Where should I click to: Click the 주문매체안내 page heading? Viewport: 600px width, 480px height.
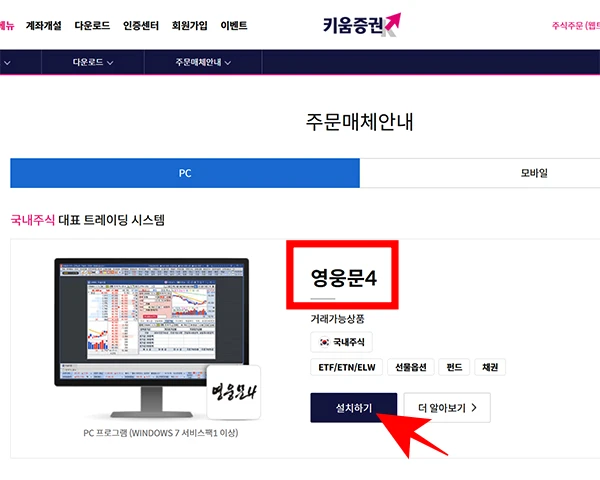(359, 122)
